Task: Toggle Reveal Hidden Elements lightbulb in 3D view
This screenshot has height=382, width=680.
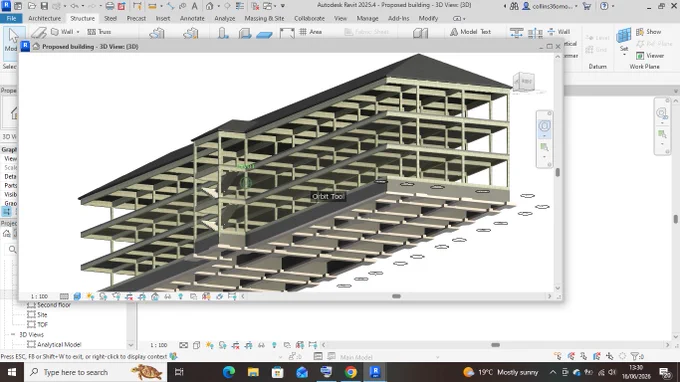Action: 180,297
